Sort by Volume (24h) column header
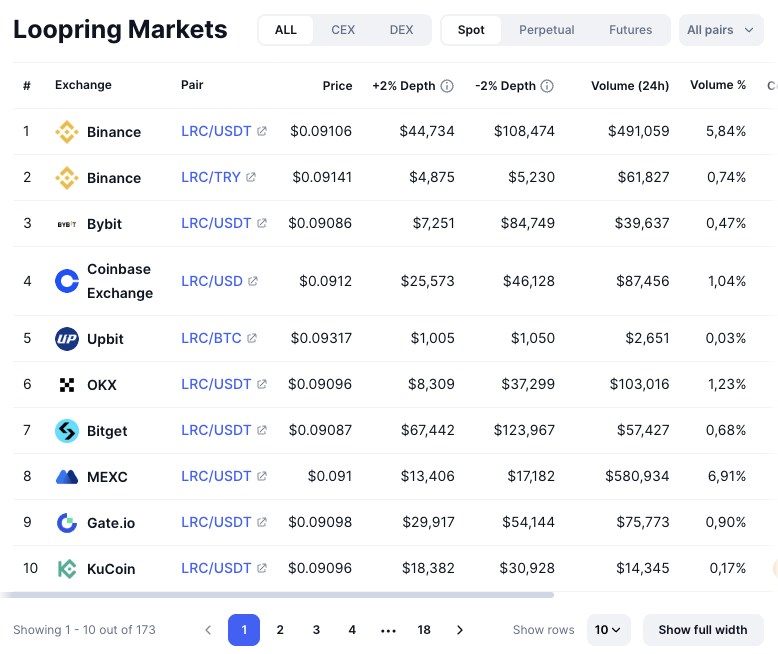The height and width of the screenshot is (654, 778). 630,86
